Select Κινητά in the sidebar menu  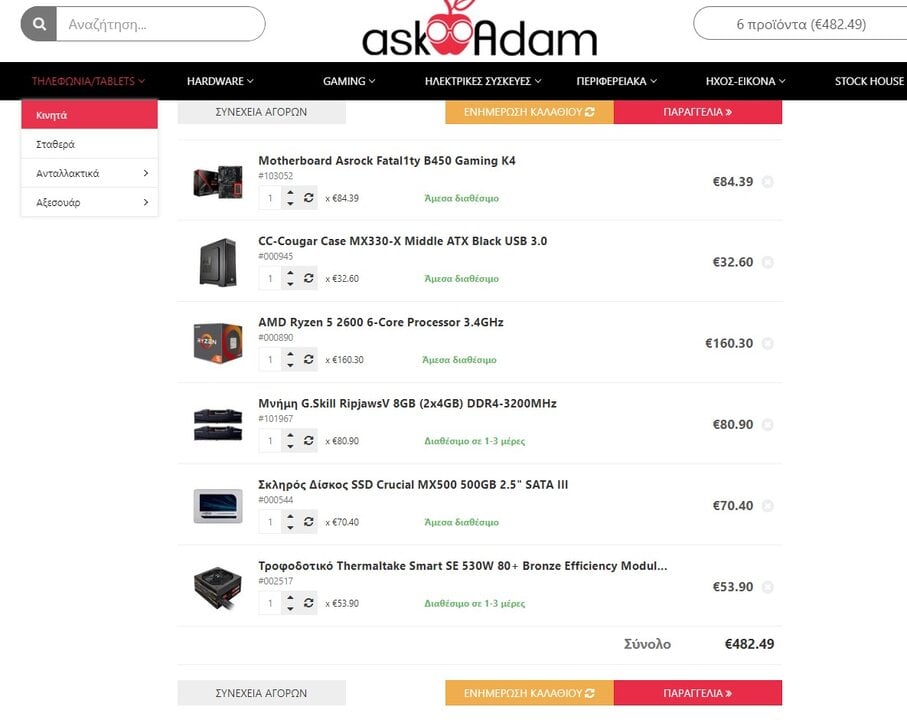point(90,115)
